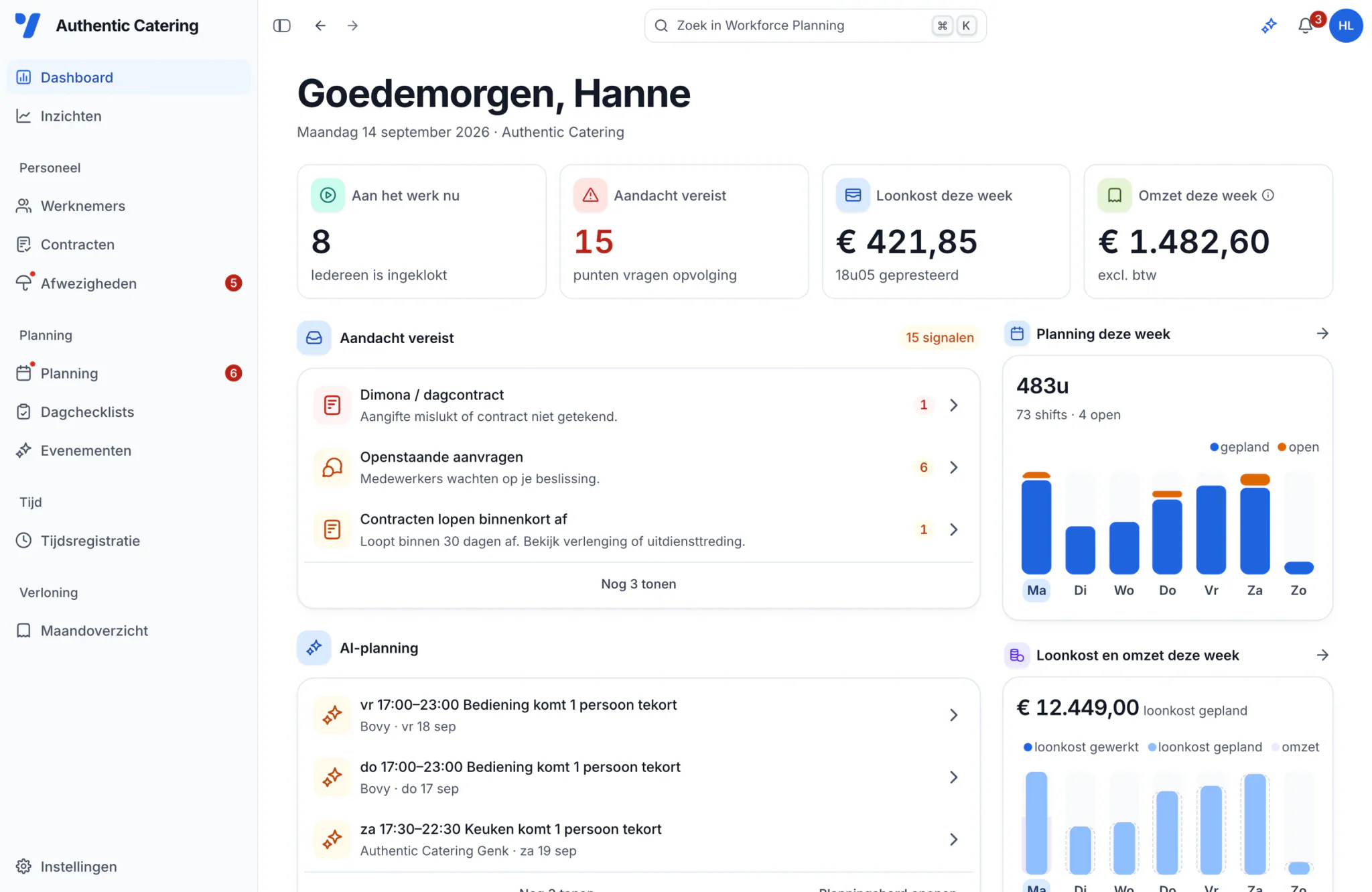Image resolution: width=1372 pixels, height=892 pixels.
Task: Click the Openstaande aanvragen chat icon
Action: pyautogui.click(x=332, y=467)
